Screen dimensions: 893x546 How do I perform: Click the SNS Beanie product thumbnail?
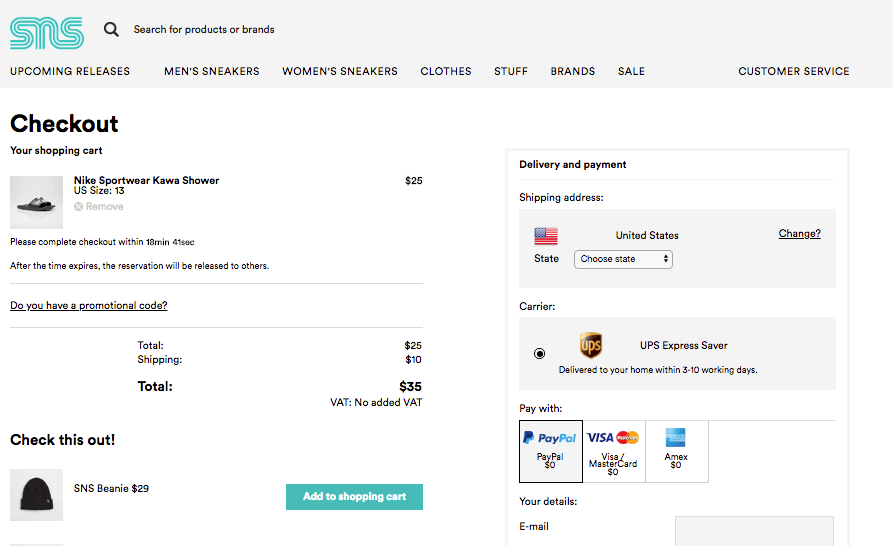36,495
